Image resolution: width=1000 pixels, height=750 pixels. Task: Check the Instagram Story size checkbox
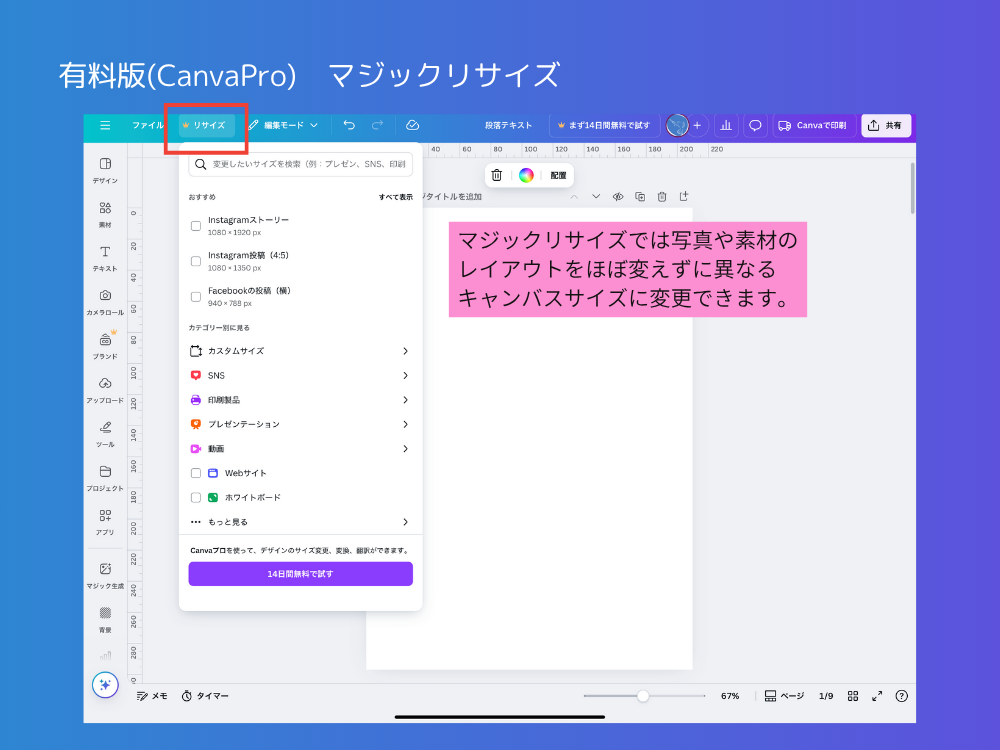pyautogui.click(x=196, y=226)
